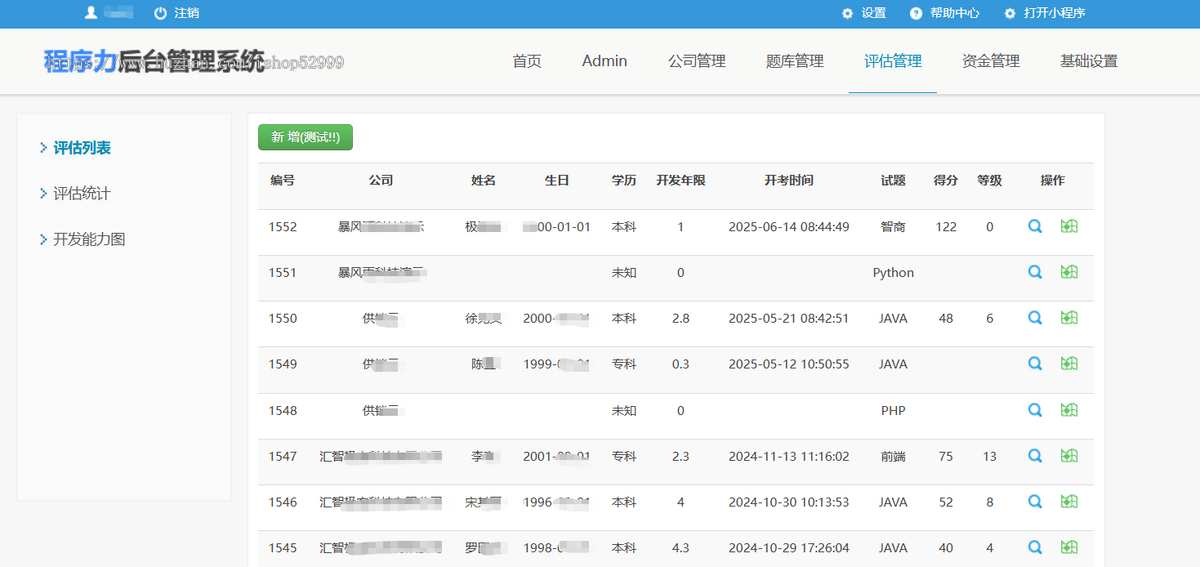
Task: Click the Python test cell in row 1551
Action: [x=893, y=273]
